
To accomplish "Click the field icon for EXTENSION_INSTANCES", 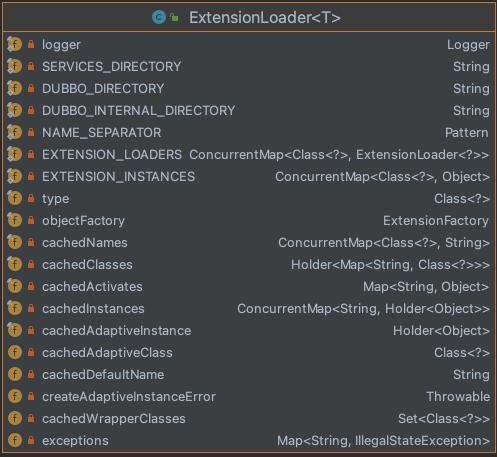I will [x=14, y=176].
